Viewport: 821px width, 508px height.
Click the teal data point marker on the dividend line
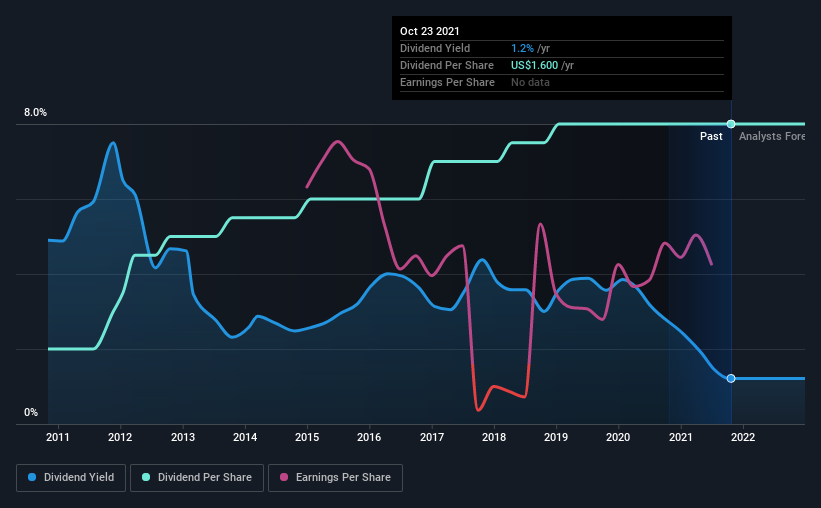[731, 124]
